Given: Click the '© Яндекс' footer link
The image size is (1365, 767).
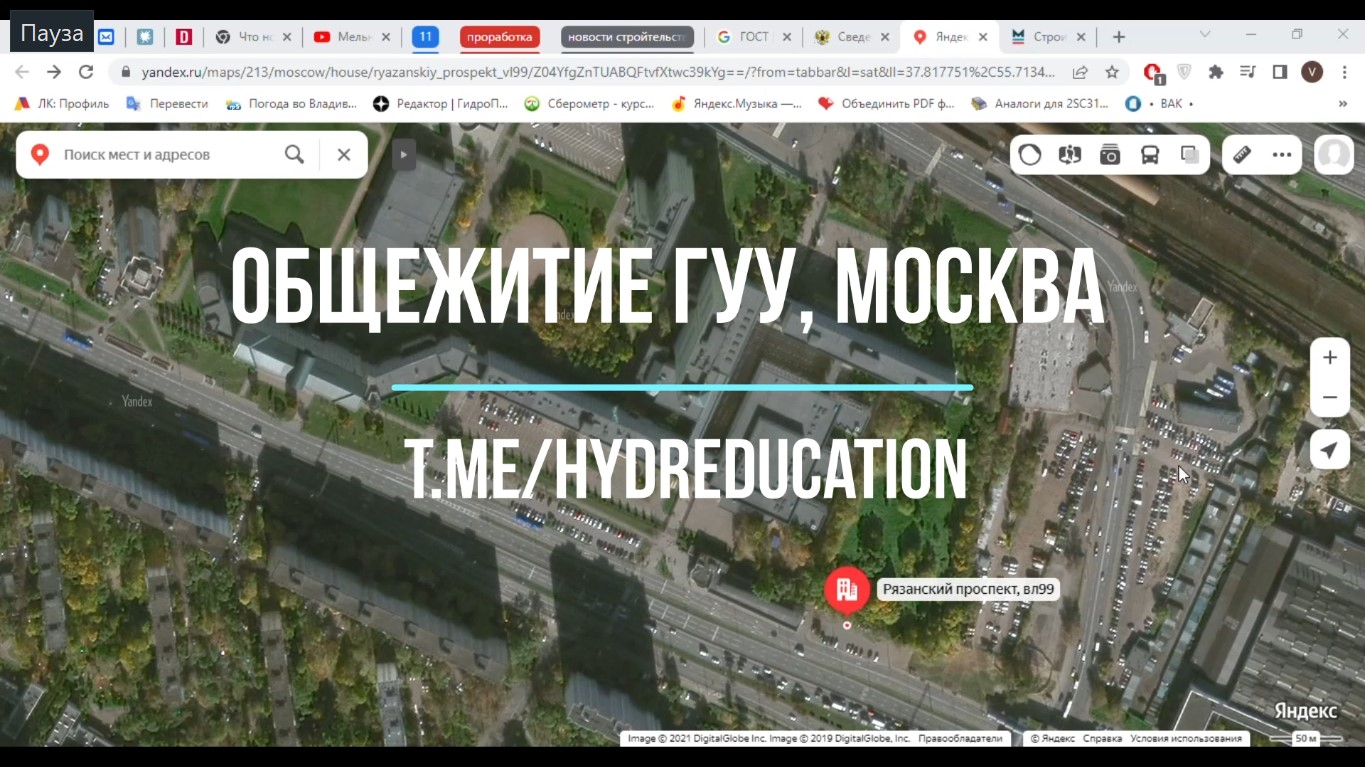Looking at the screenshot, I should coord(1053,739).
